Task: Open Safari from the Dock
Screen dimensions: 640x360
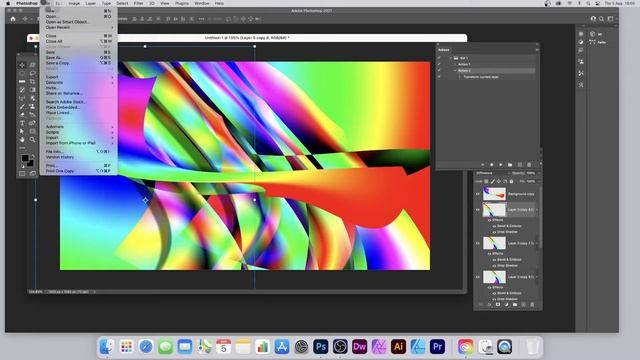Action: (146, 347)
